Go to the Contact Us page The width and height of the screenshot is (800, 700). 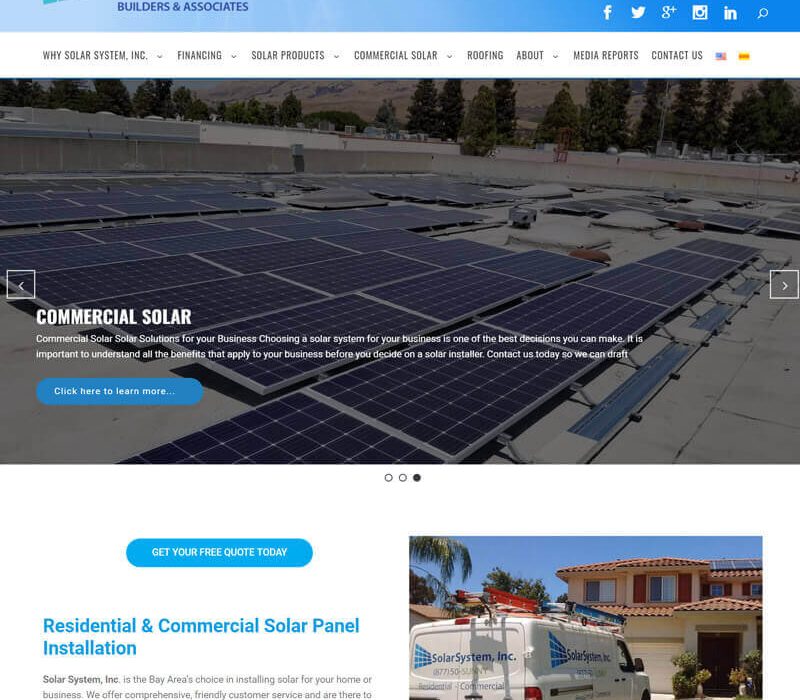pos(677,56)
